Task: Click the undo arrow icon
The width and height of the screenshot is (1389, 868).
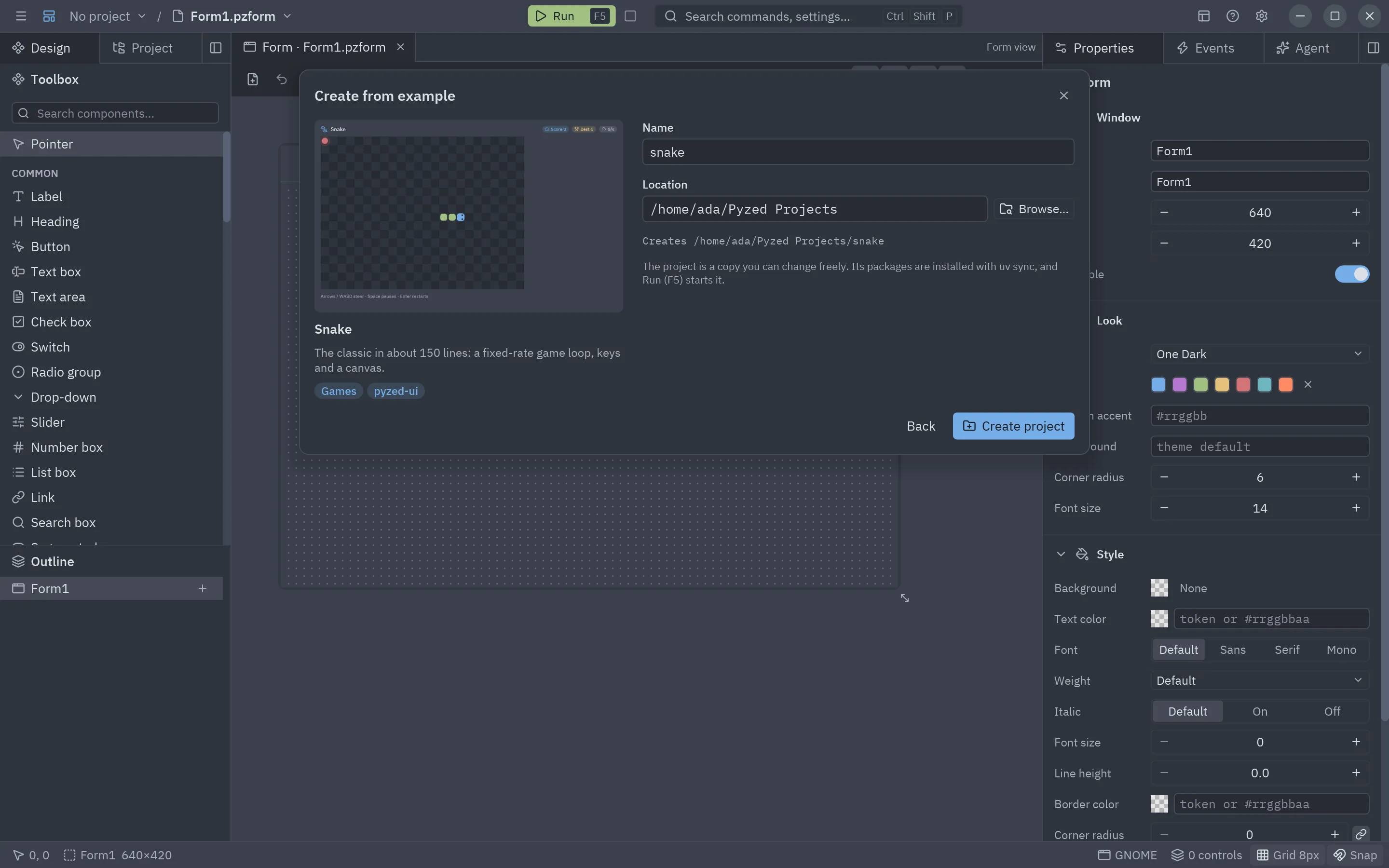Action: 281,79
